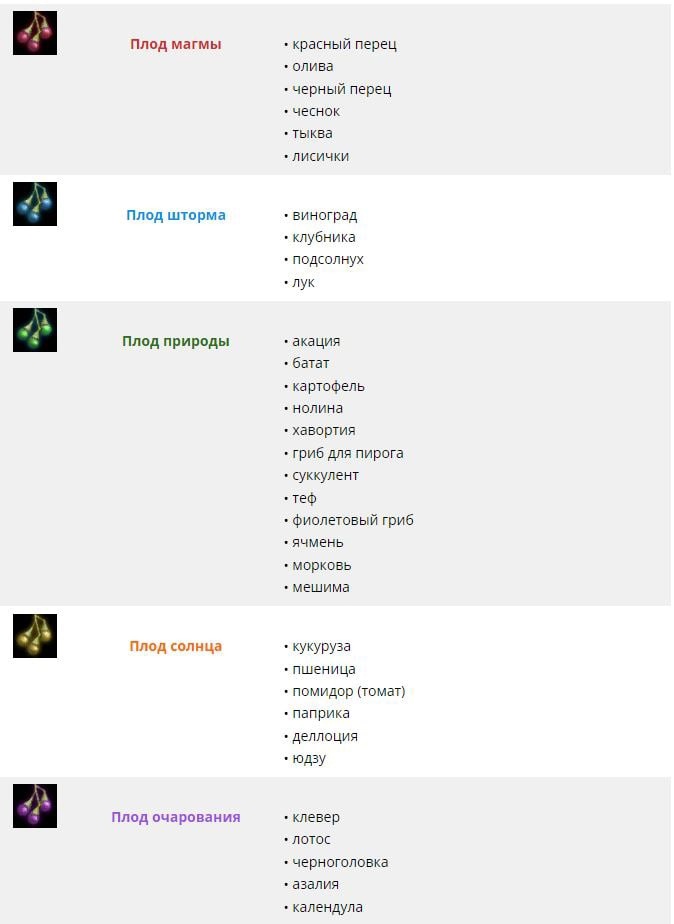
Task: Select the календула entry
Action: point(327,908)
